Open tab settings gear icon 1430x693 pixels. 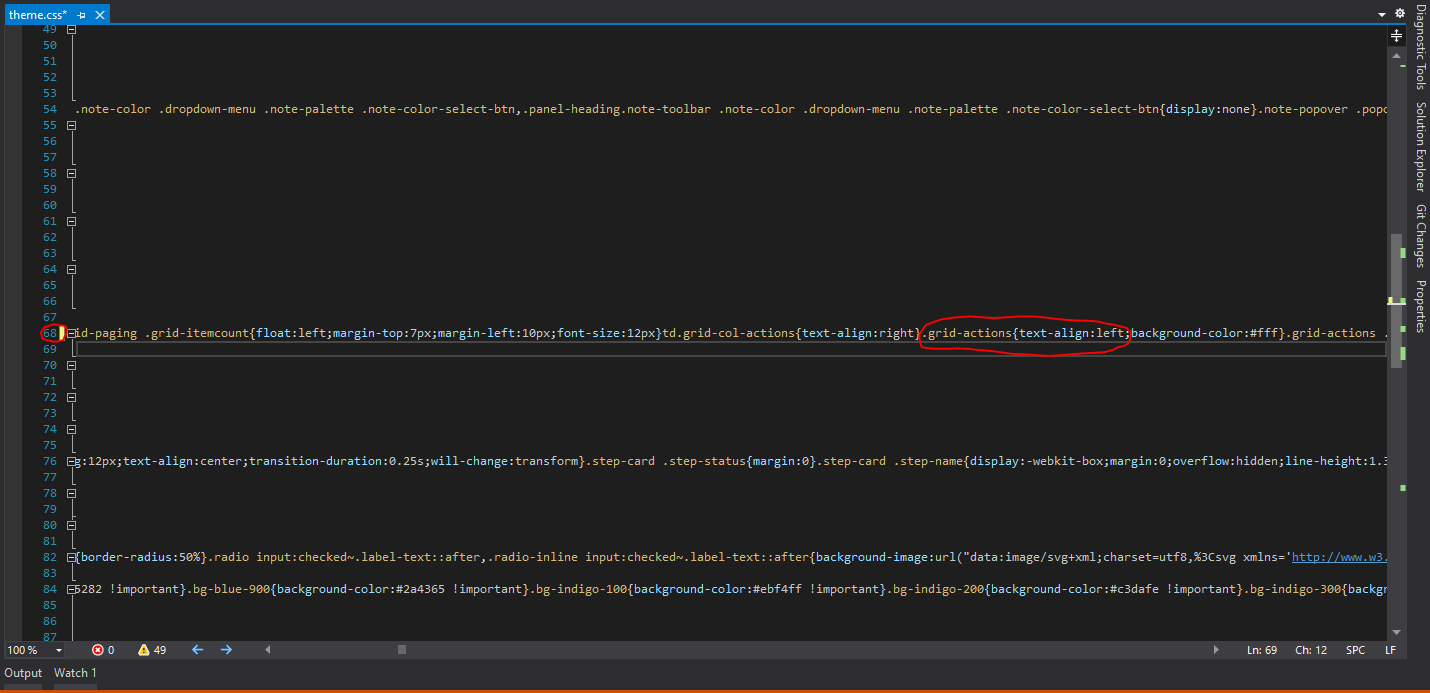tap(1400, 13)
